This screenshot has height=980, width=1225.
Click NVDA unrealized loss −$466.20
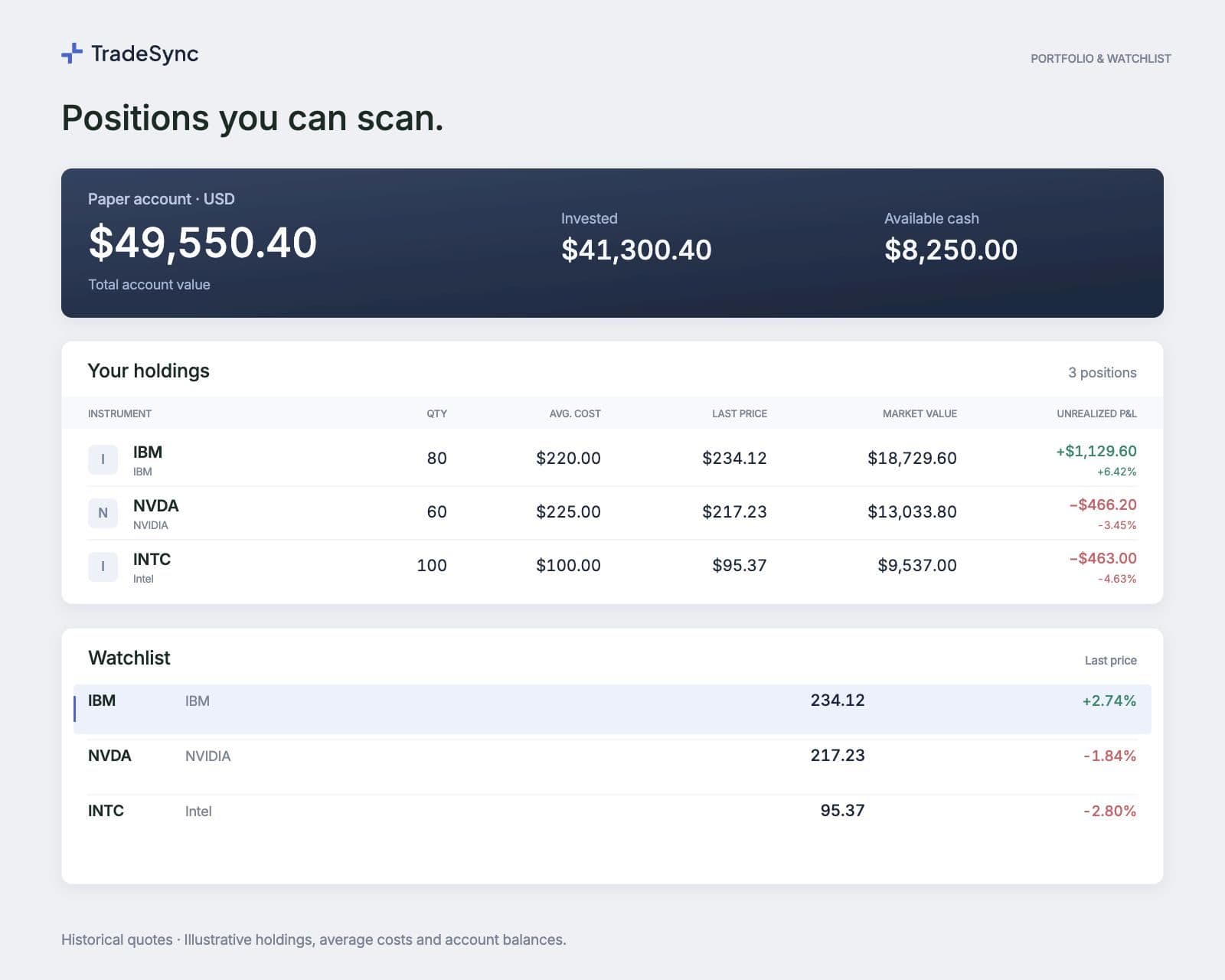pyautogui.click(x=1103, y=505)
